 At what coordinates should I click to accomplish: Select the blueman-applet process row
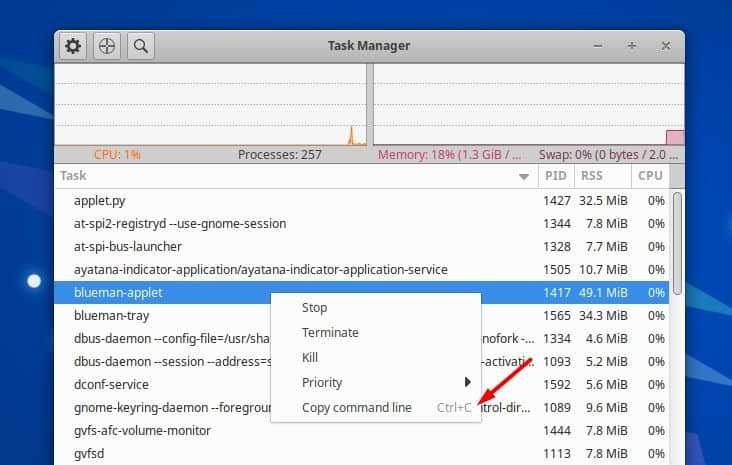pos(362,293)
